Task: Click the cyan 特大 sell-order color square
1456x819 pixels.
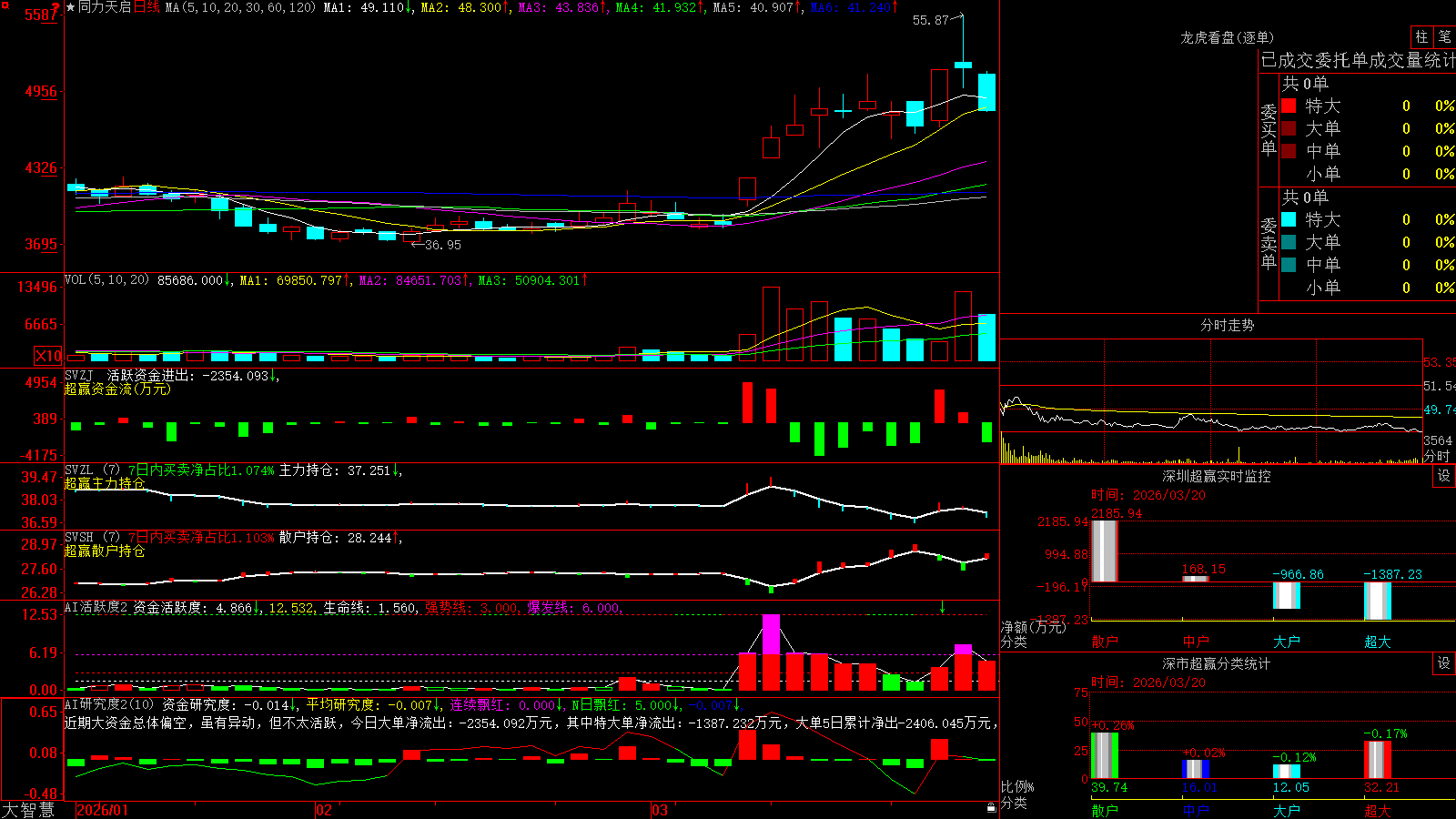Action: click(x=1289, y=219)
